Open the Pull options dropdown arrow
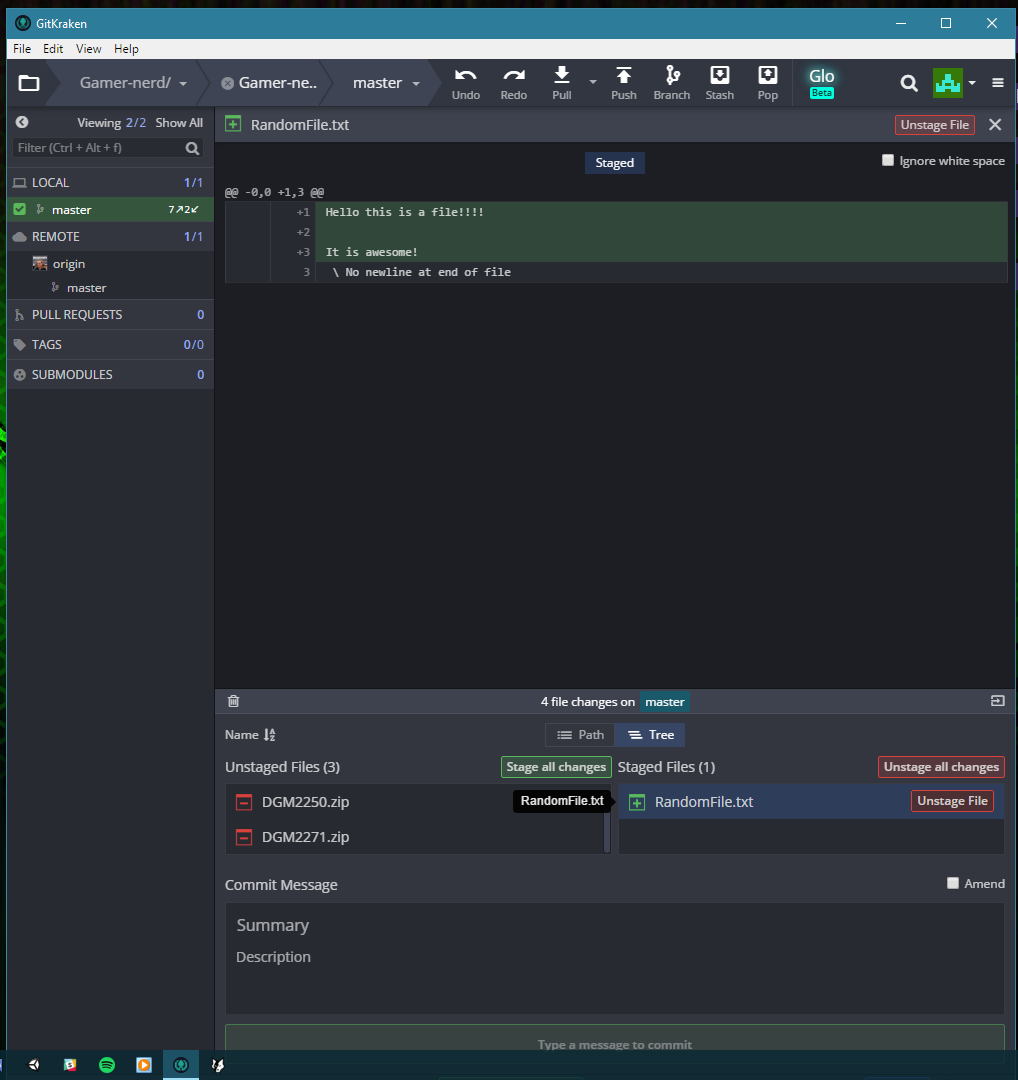The height and width of the screenshot is (1080, 1018). 592,82
